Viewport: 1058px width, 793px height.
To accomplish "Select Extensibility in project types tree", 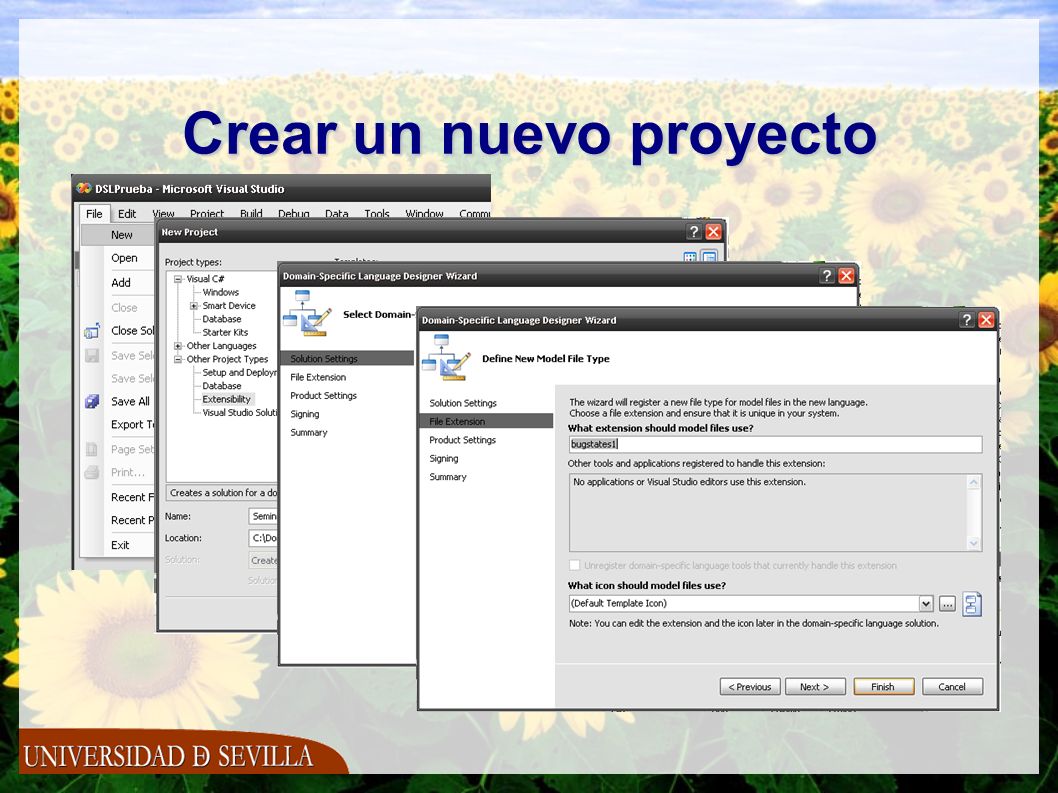I will click(227, 399).
